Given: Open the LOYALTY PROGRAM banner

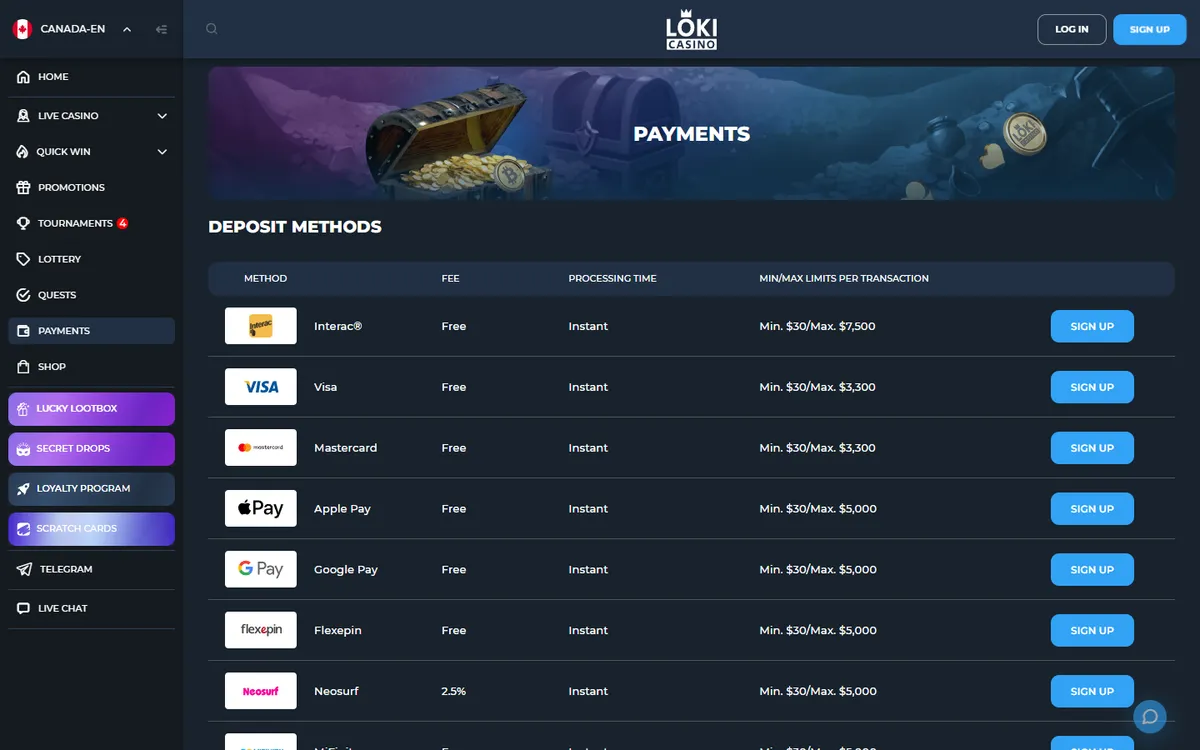Looking at the screenshot, I should click(x=91, y=489).
